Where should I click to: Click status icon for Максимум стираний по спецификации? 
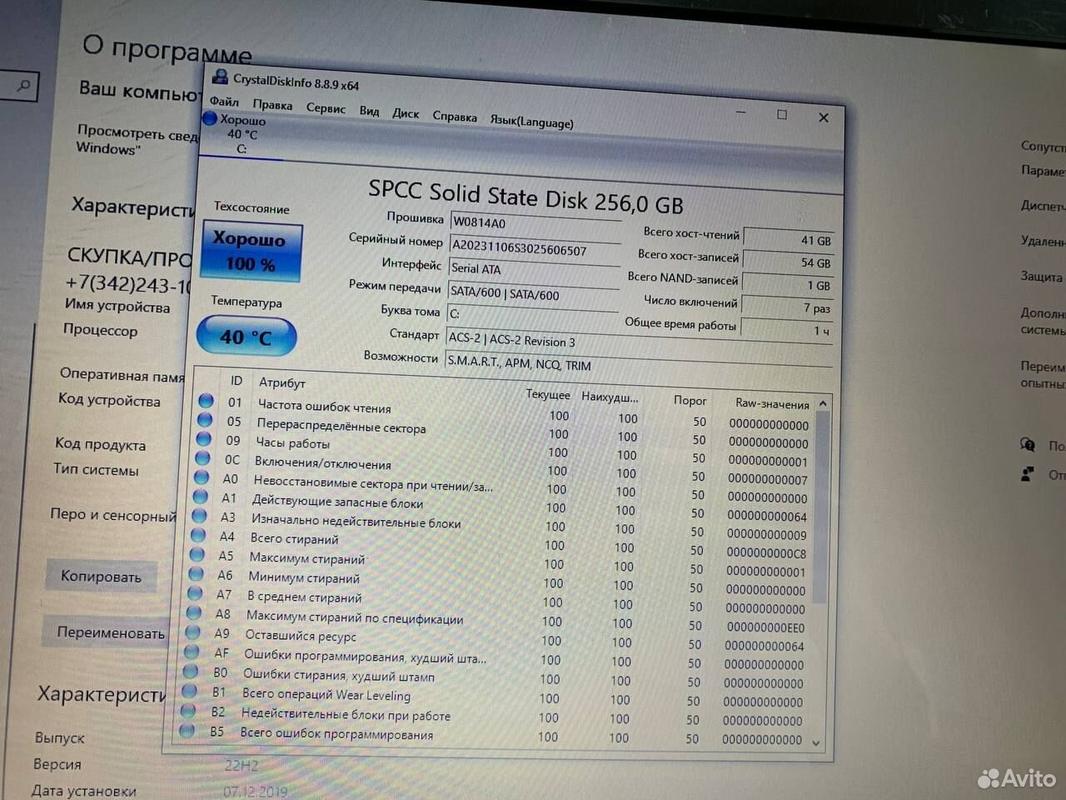click(x=194, y=612)
